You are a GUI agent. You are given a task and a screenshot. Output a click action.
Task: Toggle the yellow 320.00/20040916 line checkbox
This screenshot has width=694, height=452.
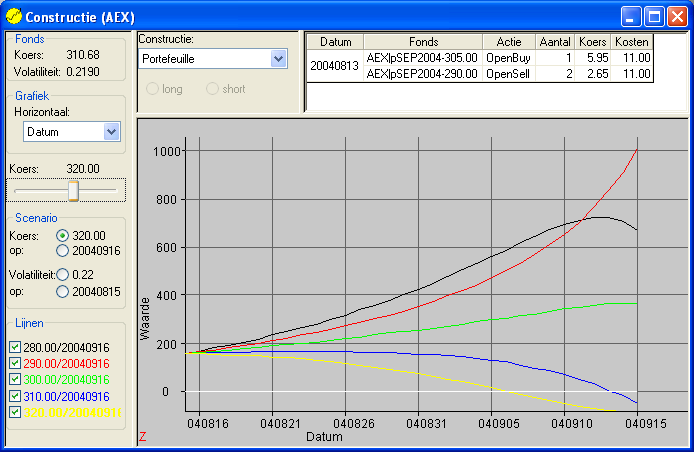coord(14,412)
